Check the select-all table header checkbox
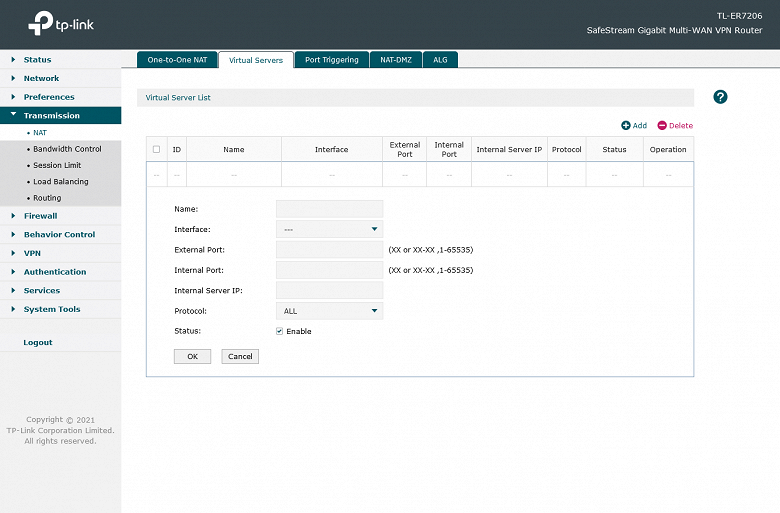The height and width of the screenshot is (513, 780). click(156, 149)
